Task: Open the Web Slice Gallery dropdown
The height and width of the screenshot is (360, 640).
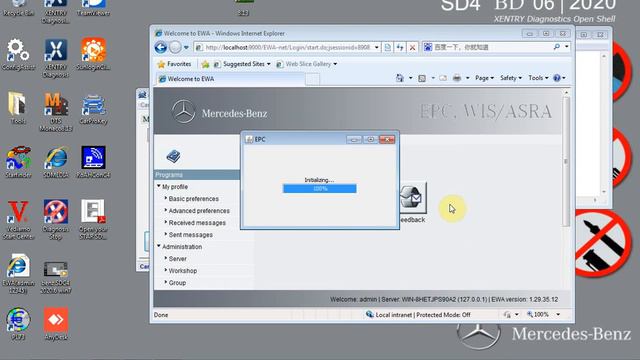Action: pos(307,64)
